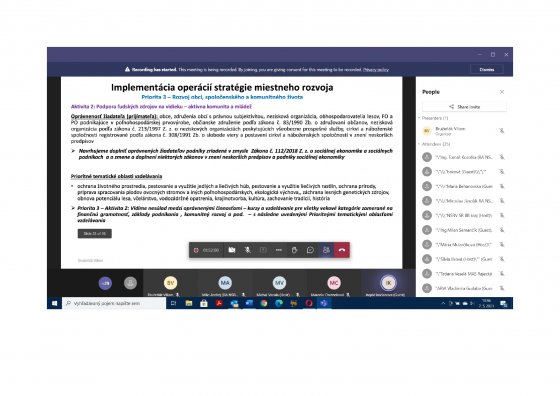The width and height of the screenshot is (560, 396).
Task: Click the slide number indicator on the shared slide
Action: click(x=95, y=234)
